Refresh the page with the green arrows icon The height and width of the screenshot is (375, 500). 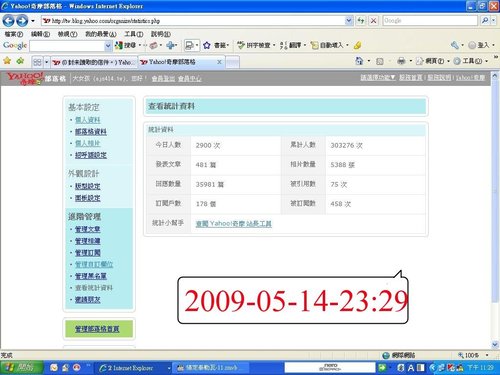point(361,21)
